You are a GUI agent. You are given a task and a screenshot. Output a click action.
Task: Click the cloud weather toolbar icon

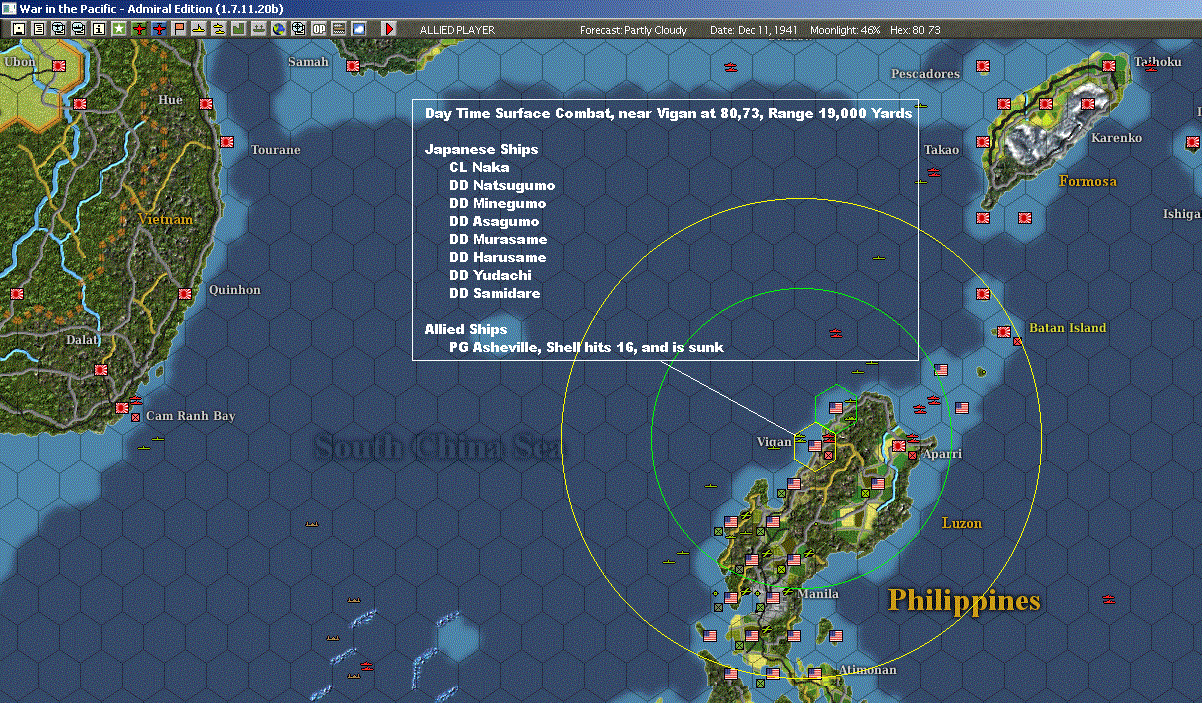click(359, 29)
